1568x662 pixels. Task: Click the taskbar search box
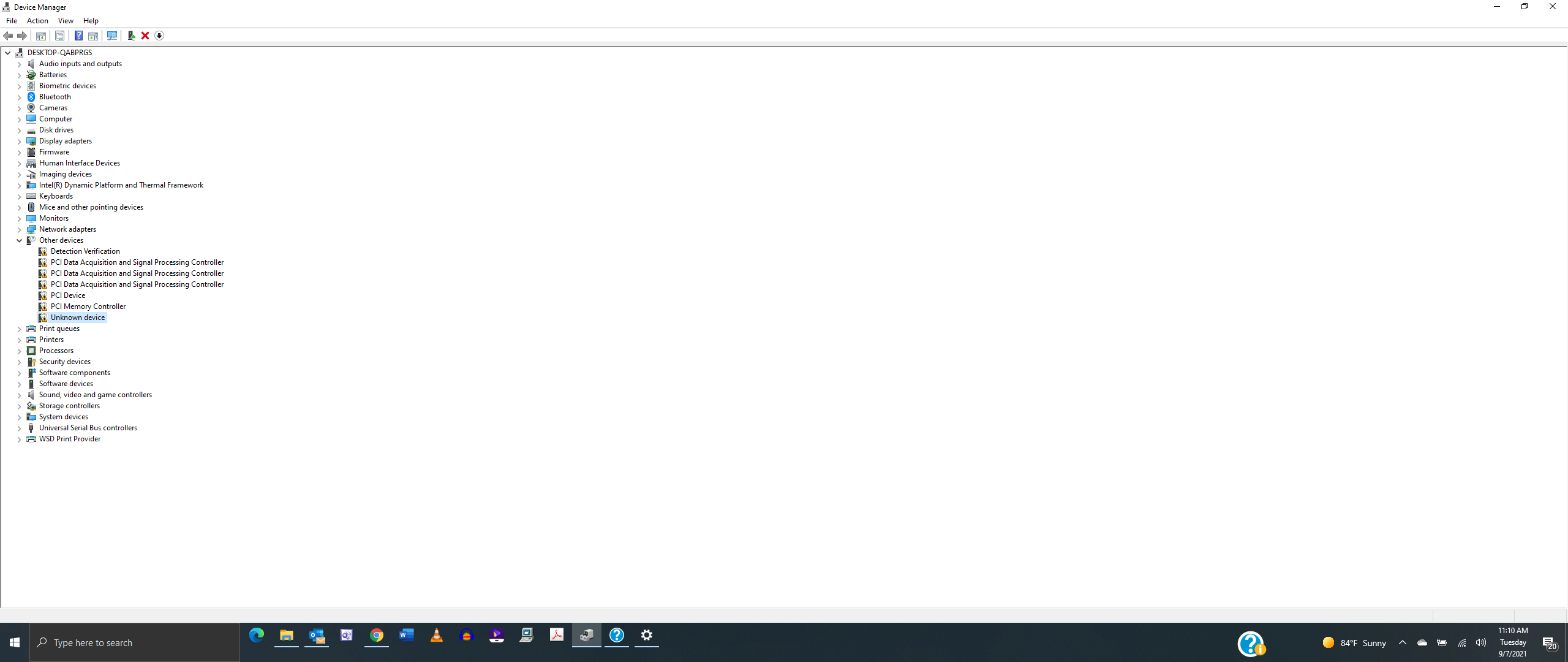click(135, 642)
